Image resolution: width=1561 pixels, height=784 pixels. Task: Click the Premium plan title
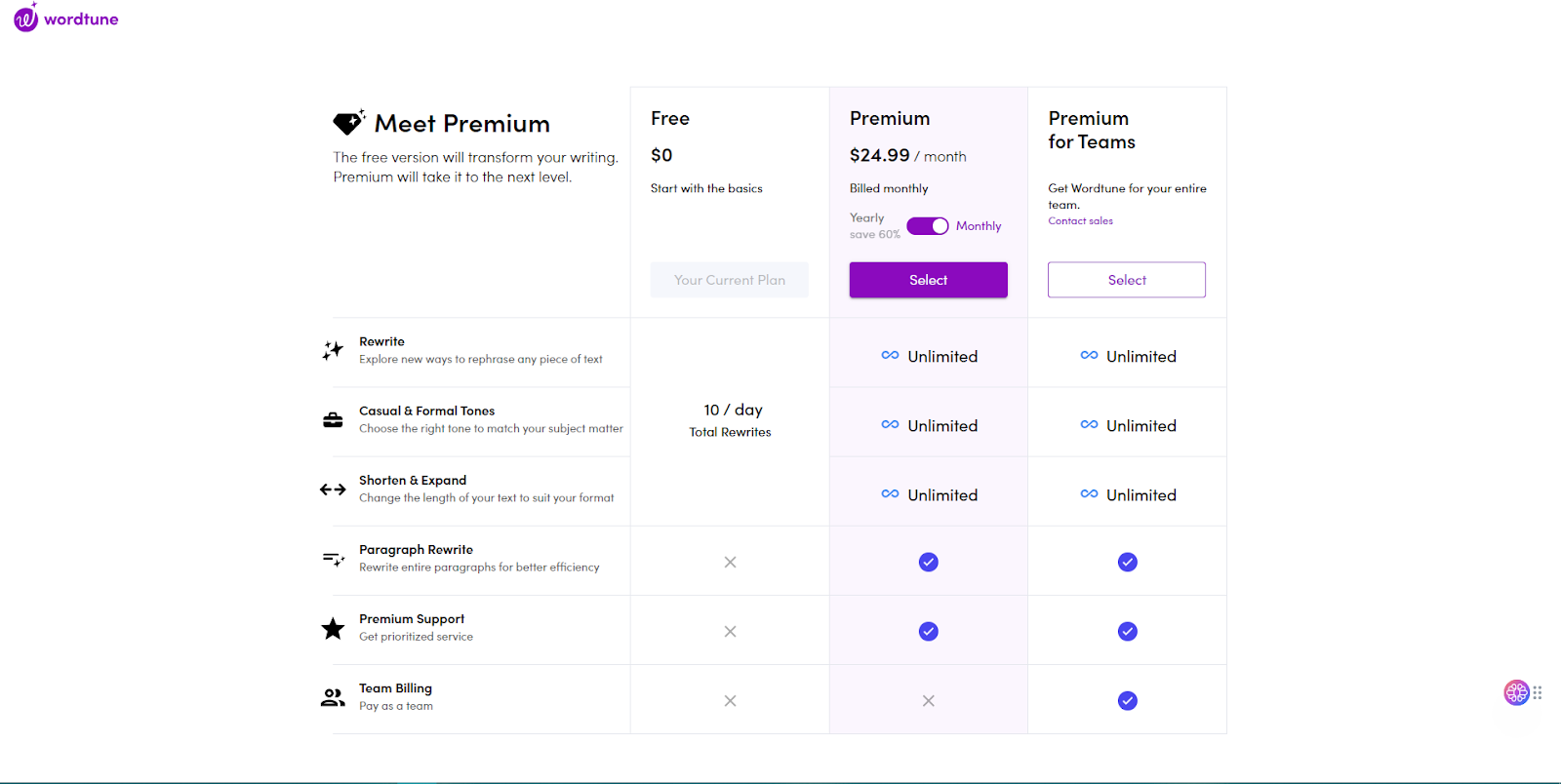pyautogui.click(x=890, y=118)
